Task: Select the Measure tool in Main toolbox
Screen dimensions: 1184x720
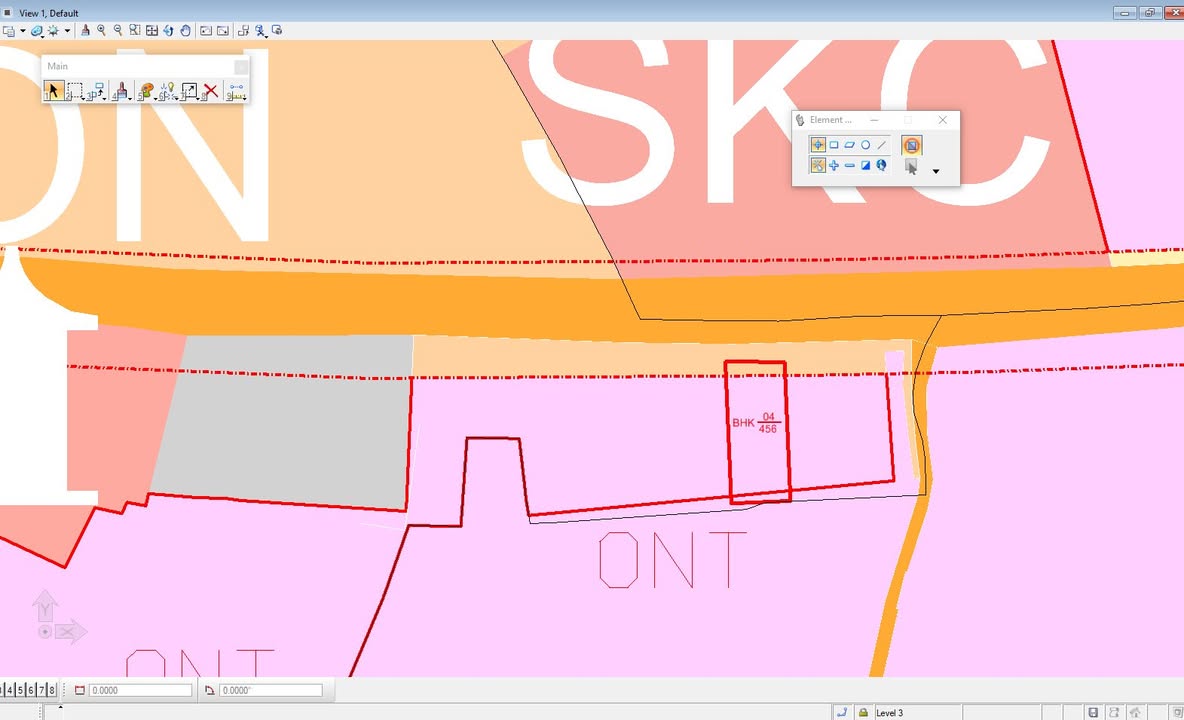Action: (x=236, y=92)
